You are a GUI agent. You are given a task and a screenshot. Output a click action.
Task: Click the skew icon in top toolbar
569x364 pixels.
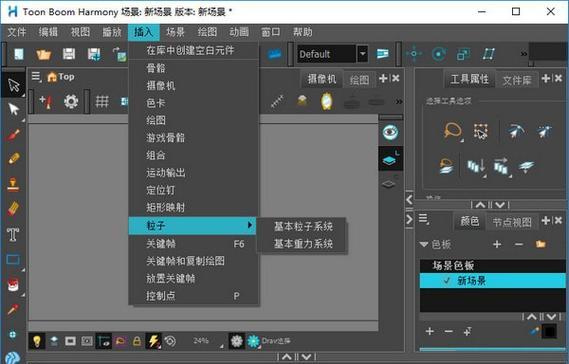coord(488,54)
